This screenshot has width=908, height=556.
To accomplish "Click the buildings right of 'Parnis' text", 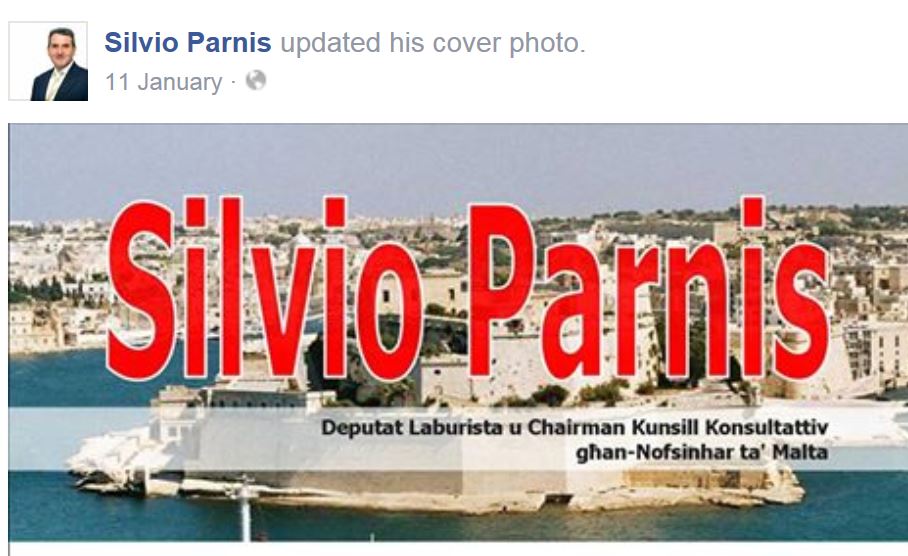I will (869, 301).
